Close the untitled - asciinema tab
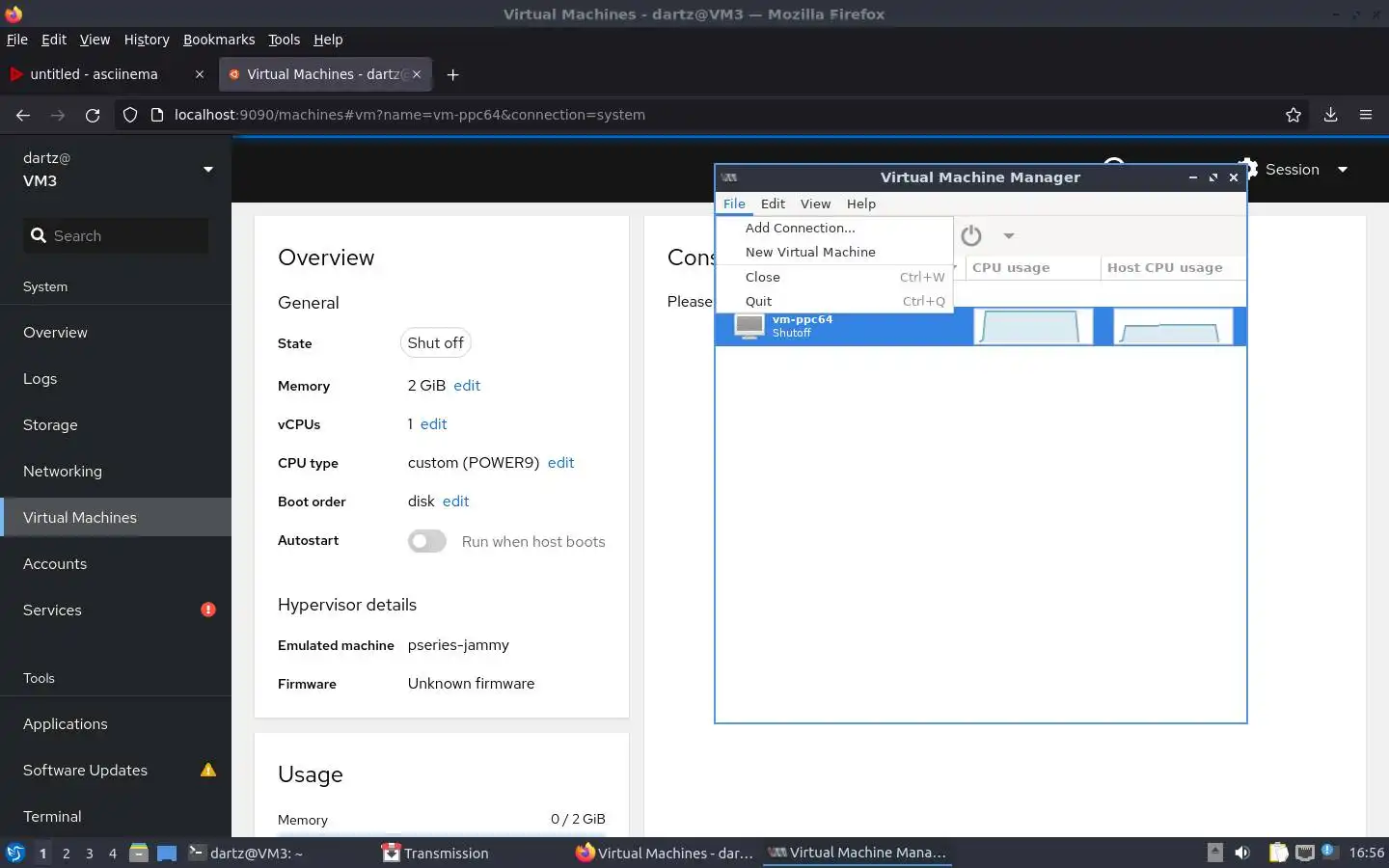 [200, 74]
